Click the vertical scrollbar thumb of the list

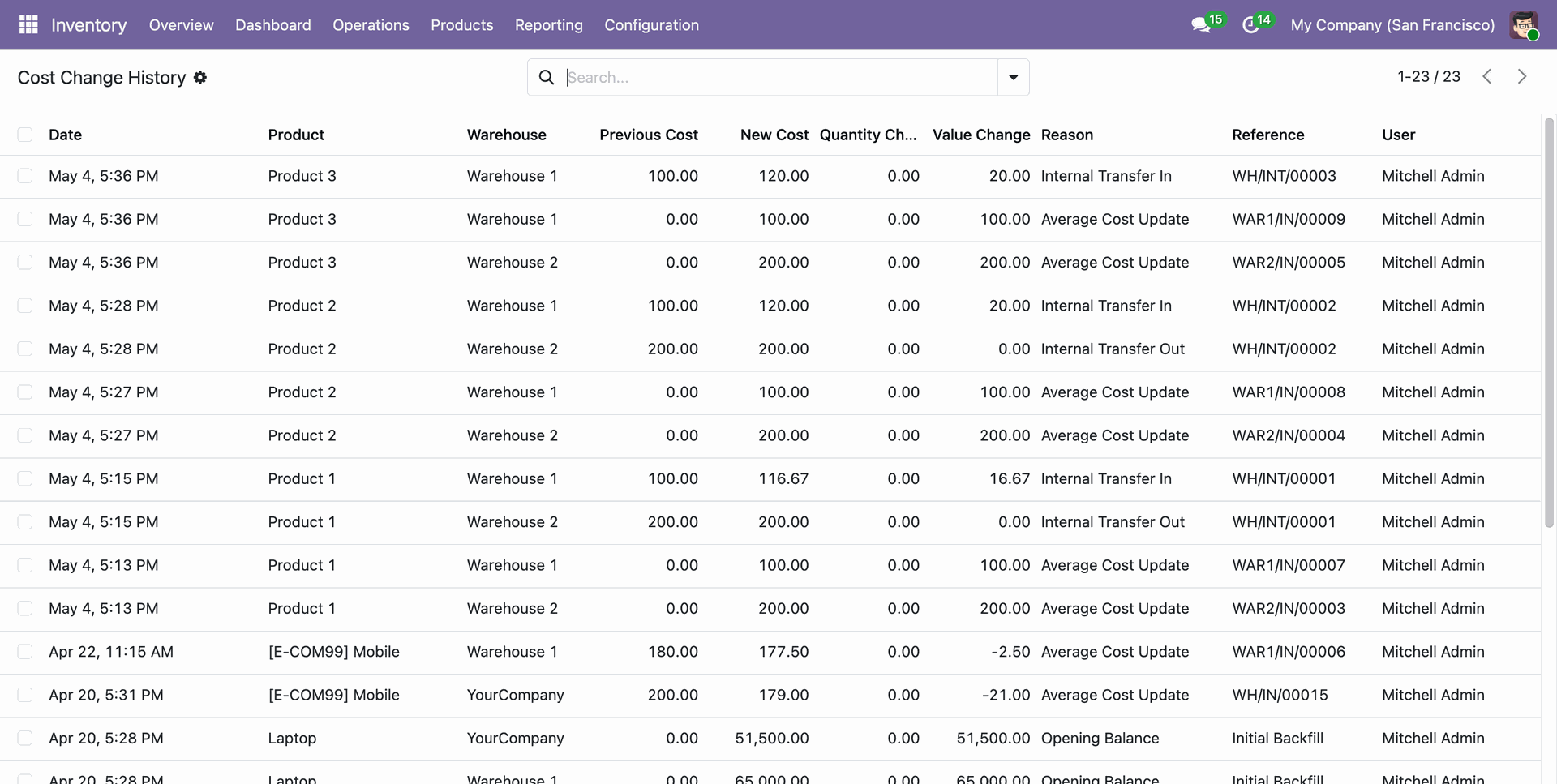coord(1549,323)
